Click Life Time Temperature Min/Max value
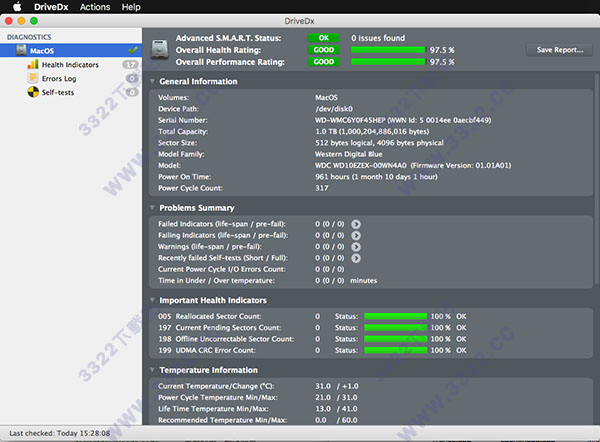The image size is (600, 442). tap(336, 409)
